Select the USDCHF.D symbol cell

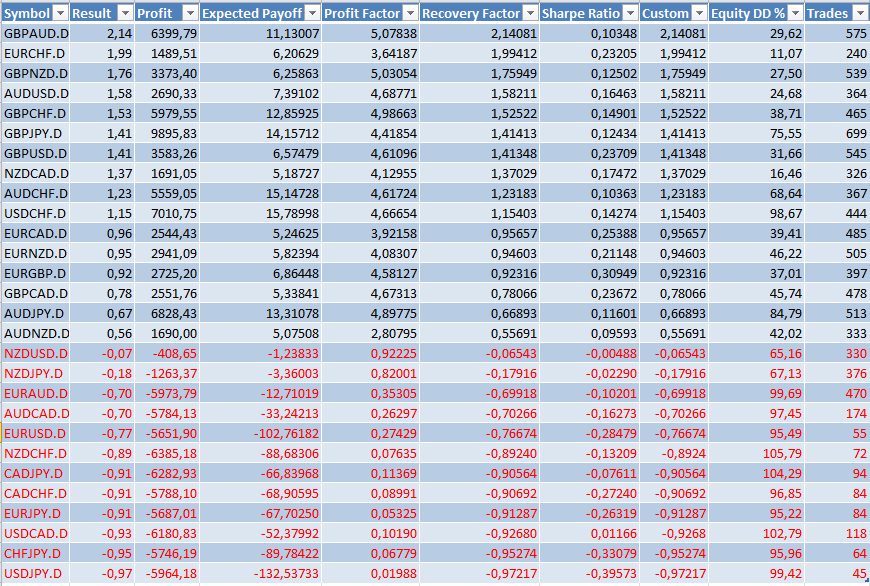point(35,213)
